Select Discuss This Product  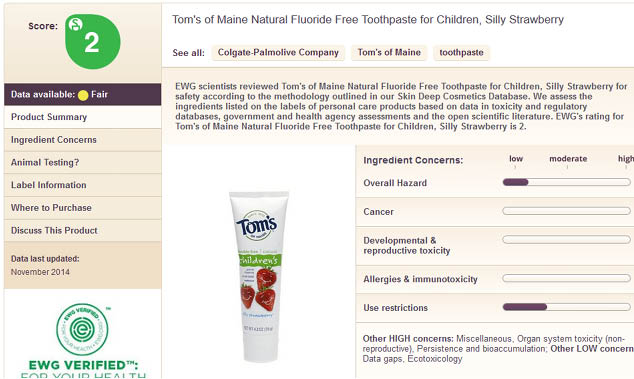tap(82, 231)
